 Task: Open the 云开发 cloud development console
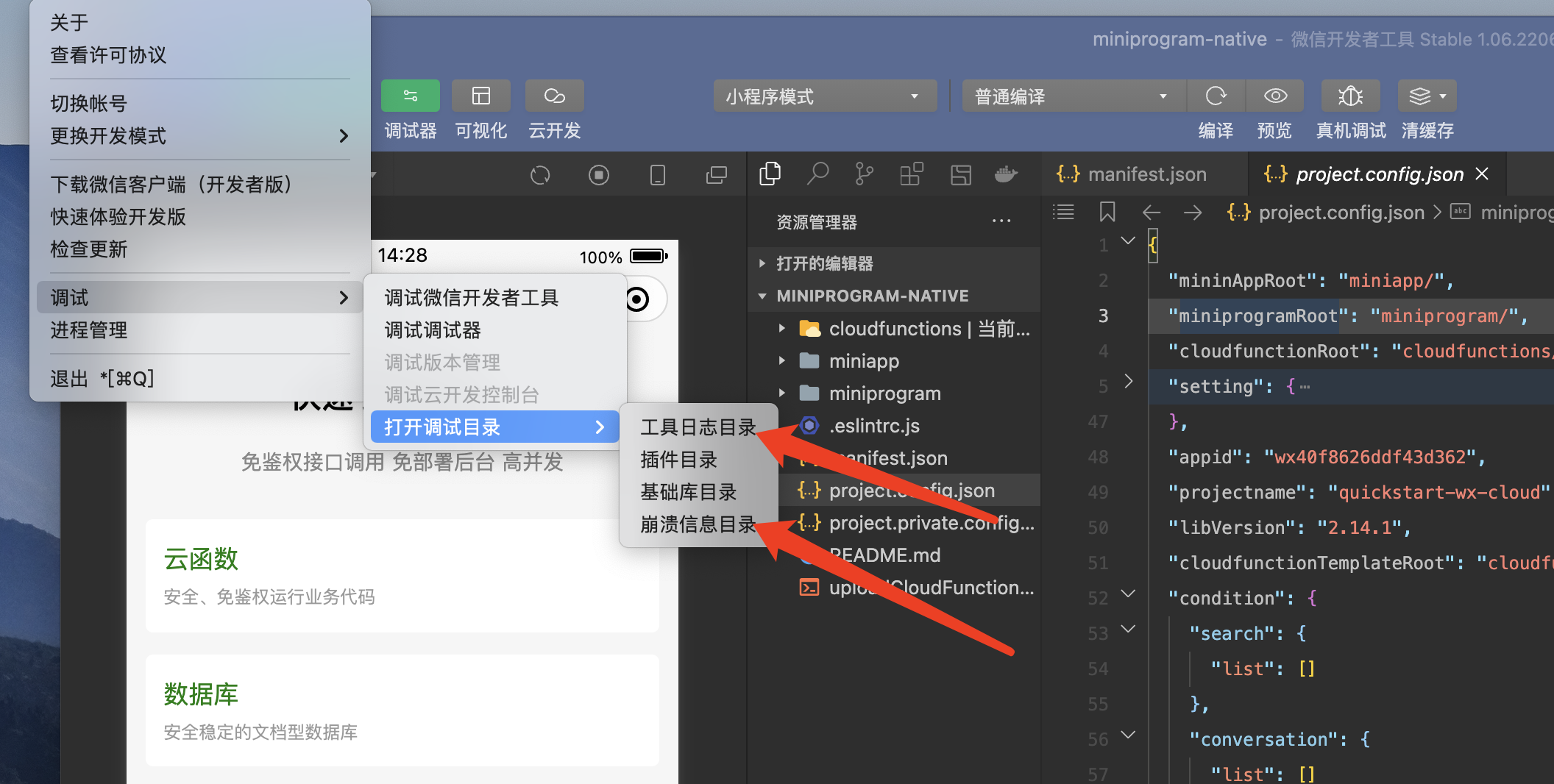(555, 96)
